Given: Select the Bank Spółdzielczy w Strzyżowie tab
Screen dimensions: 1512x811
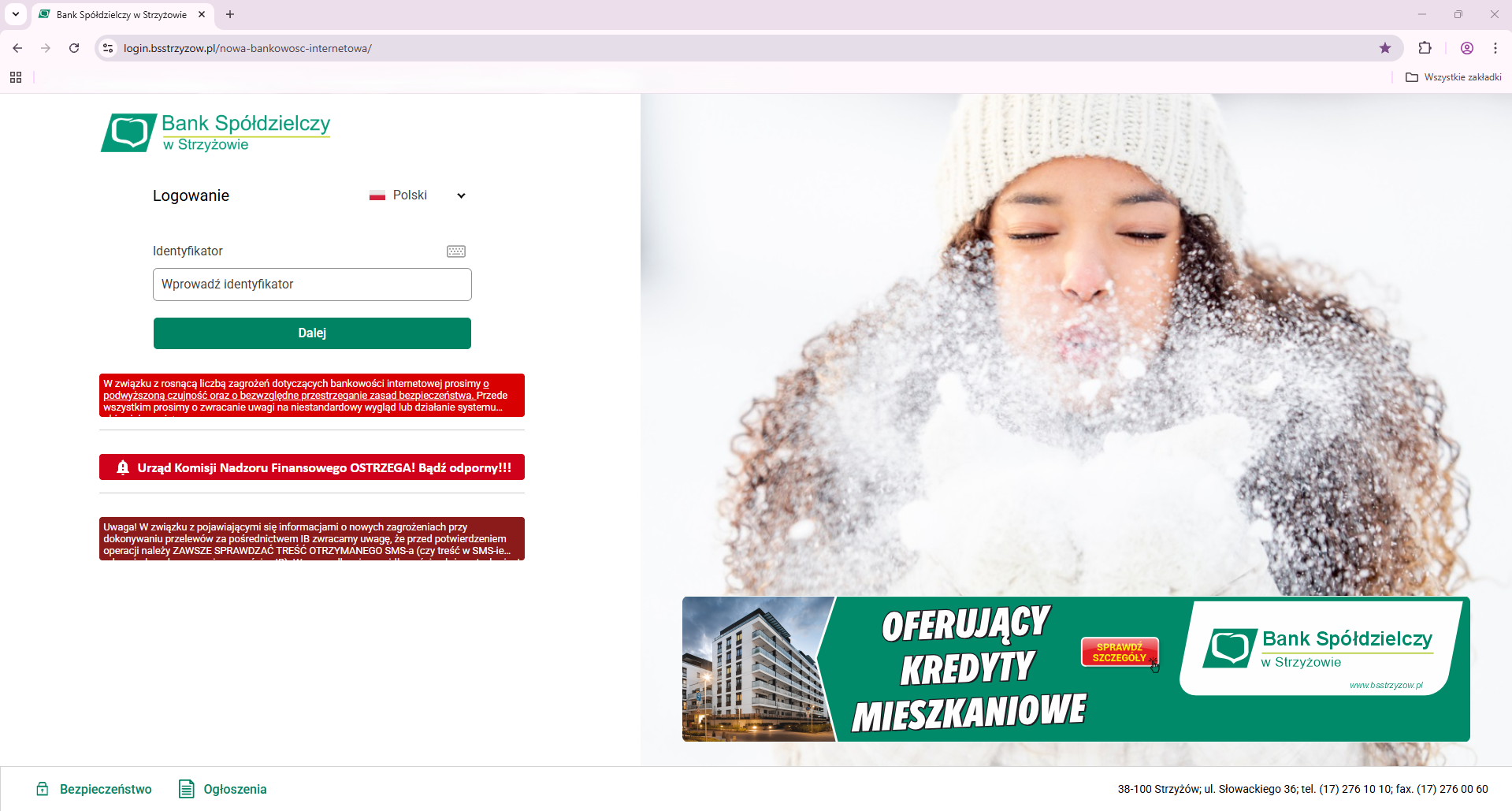Looking at the screenshot, I should [x=118, y=14].
